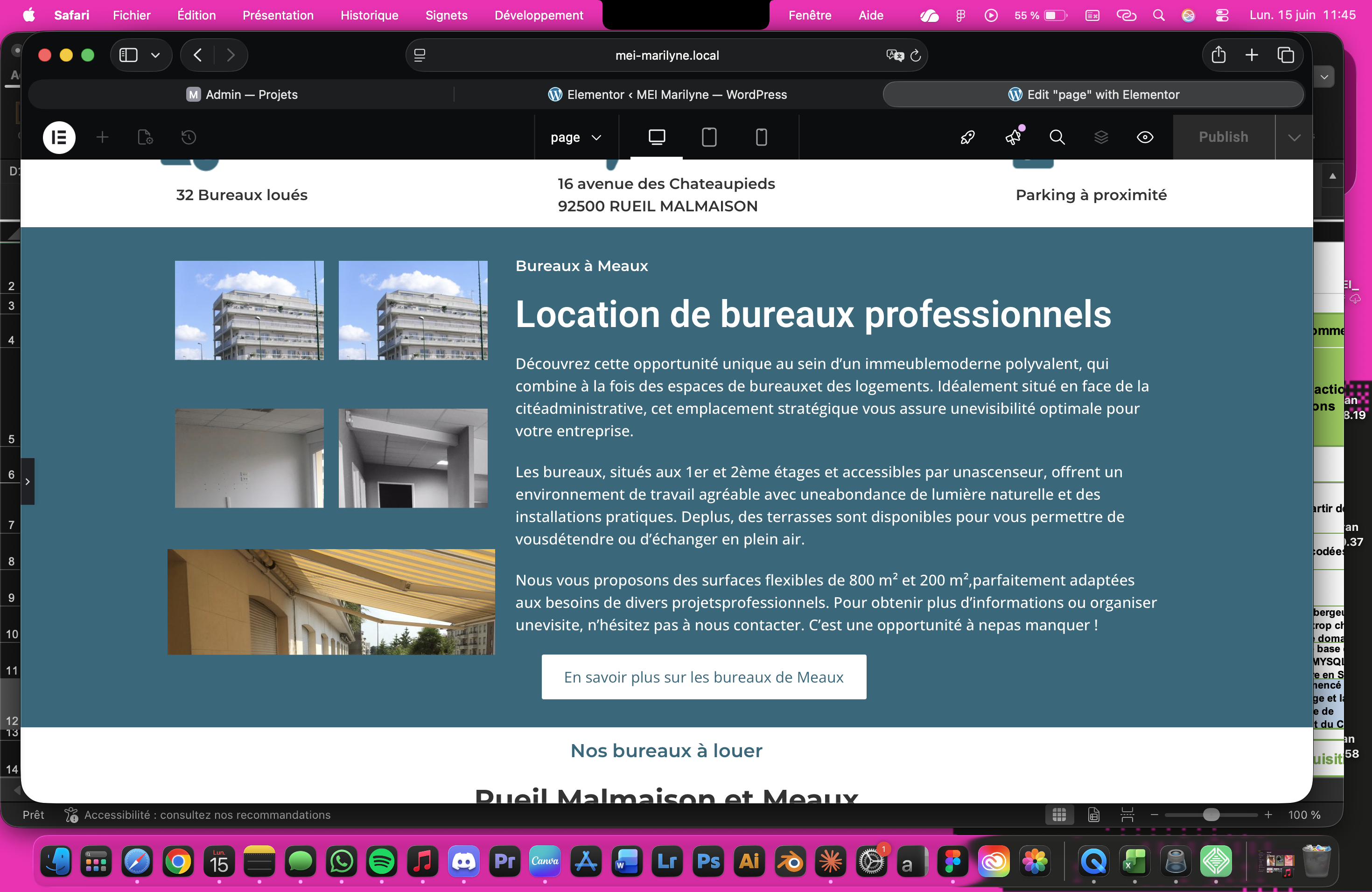Toggle Safari sidebar button
The height and width of the screenshot is (892, 1372).
128,56
